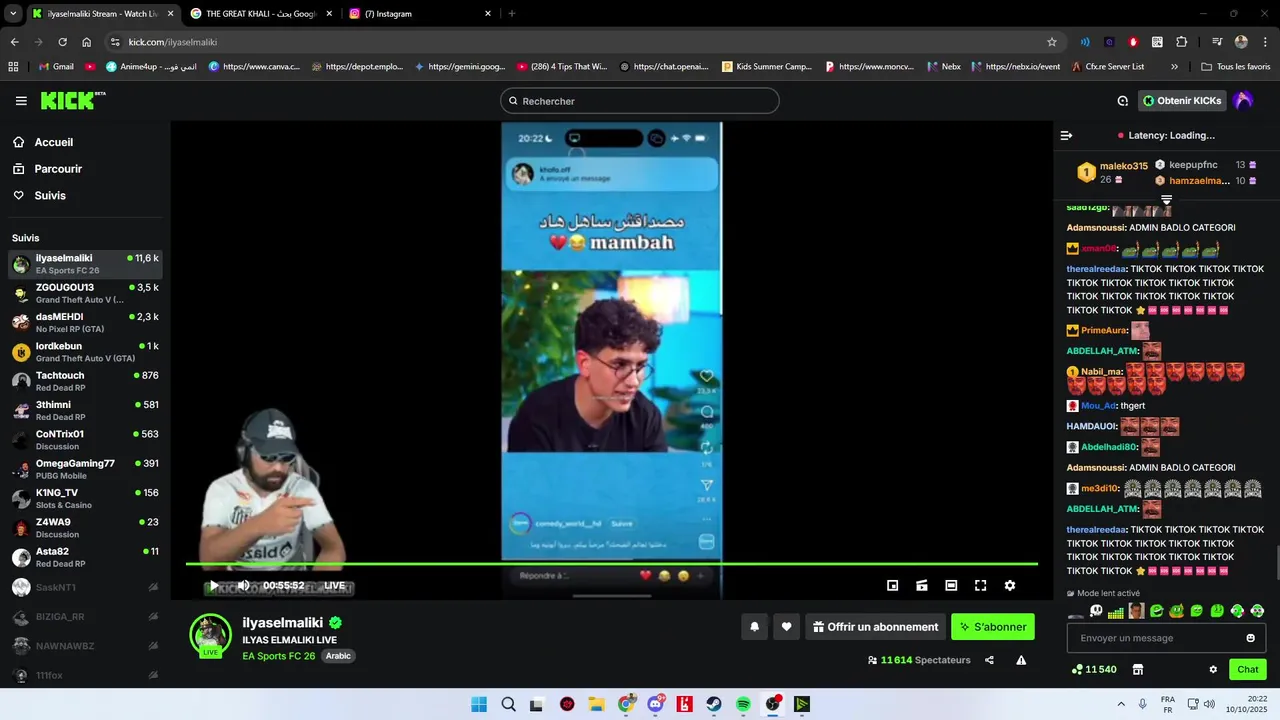This screenshot has width=1280, height=720.
Task: Reload the browser page
Action: point(62,42)
